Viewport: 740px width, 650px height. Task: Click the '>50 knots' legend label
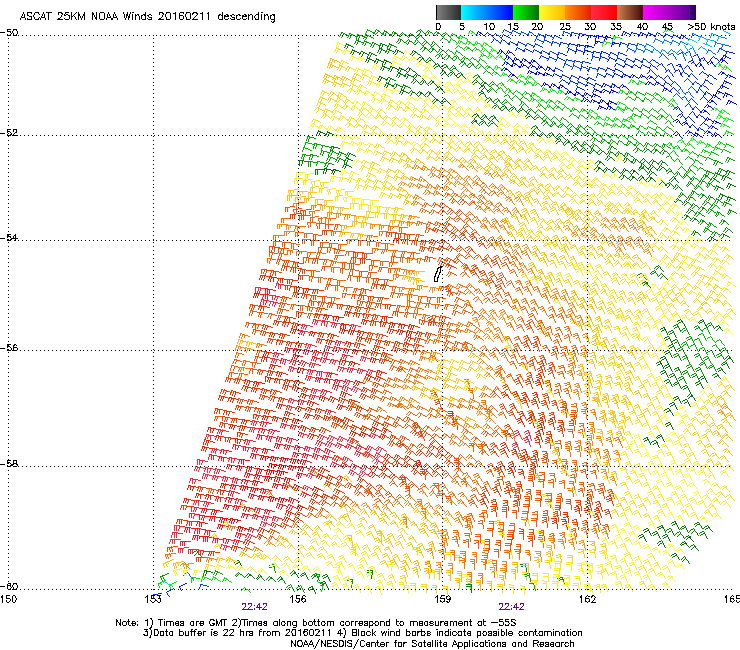point(711,27)
